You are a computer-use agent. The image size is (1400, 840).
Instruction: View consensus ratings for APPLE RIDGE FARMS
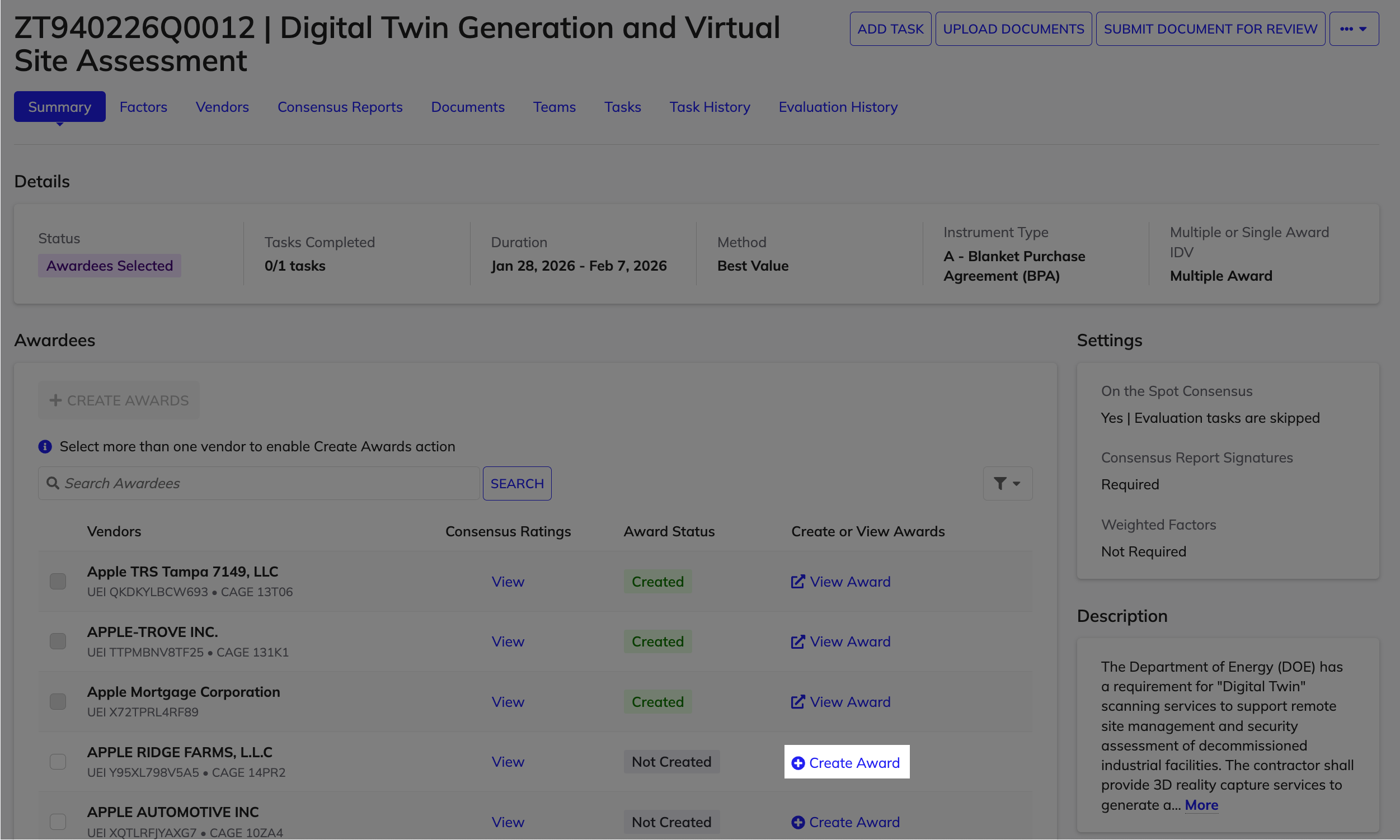pos(508,762)
